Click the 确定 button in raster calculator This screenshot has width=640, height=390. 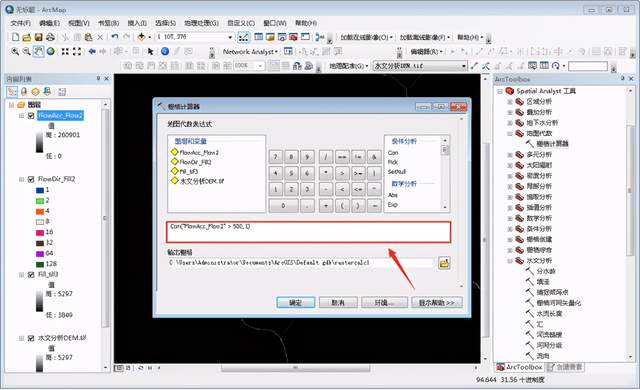(296, 303)
